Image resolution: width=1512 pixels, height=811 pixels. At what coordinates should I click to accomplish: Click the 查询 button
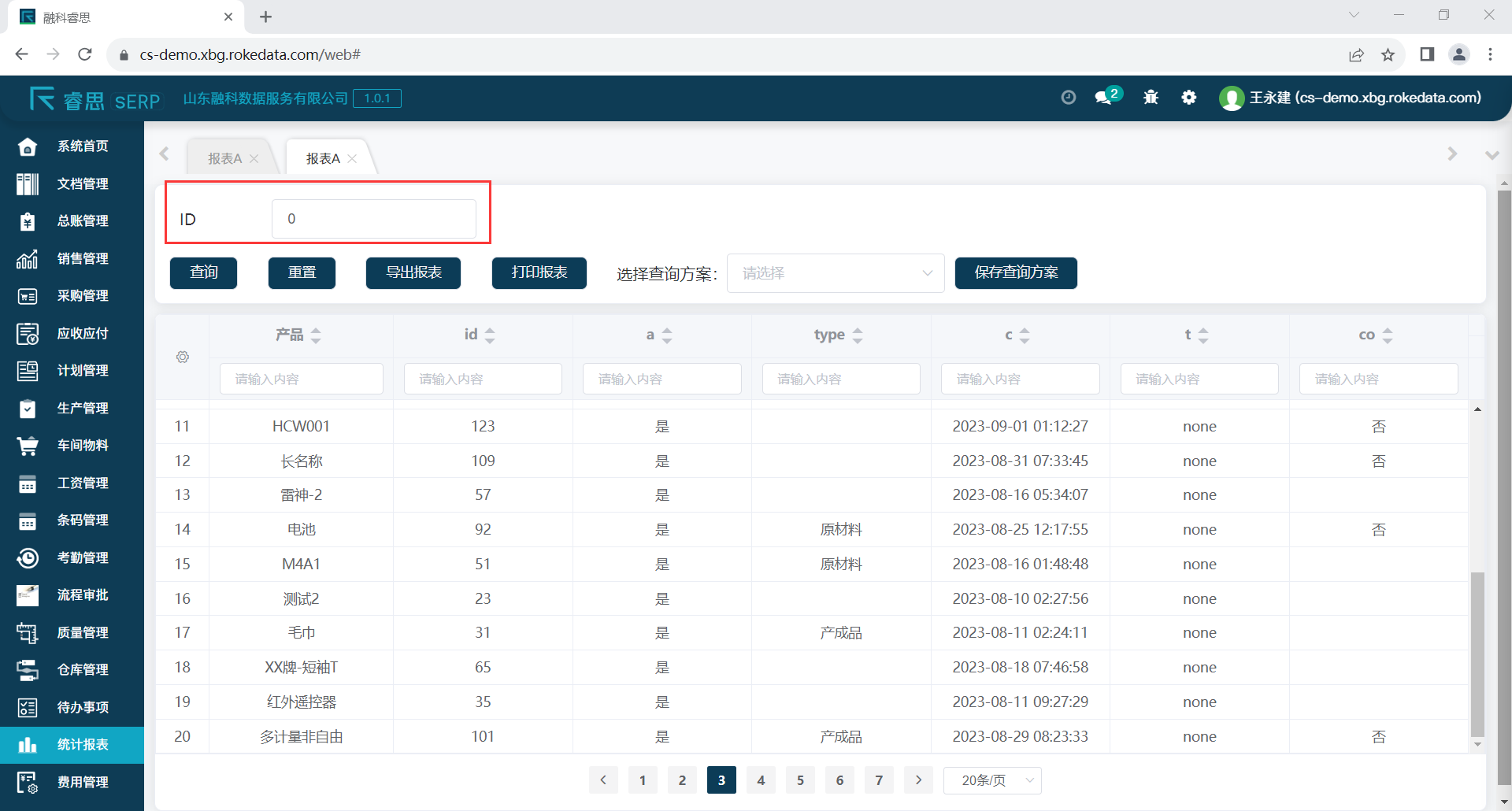203,273
